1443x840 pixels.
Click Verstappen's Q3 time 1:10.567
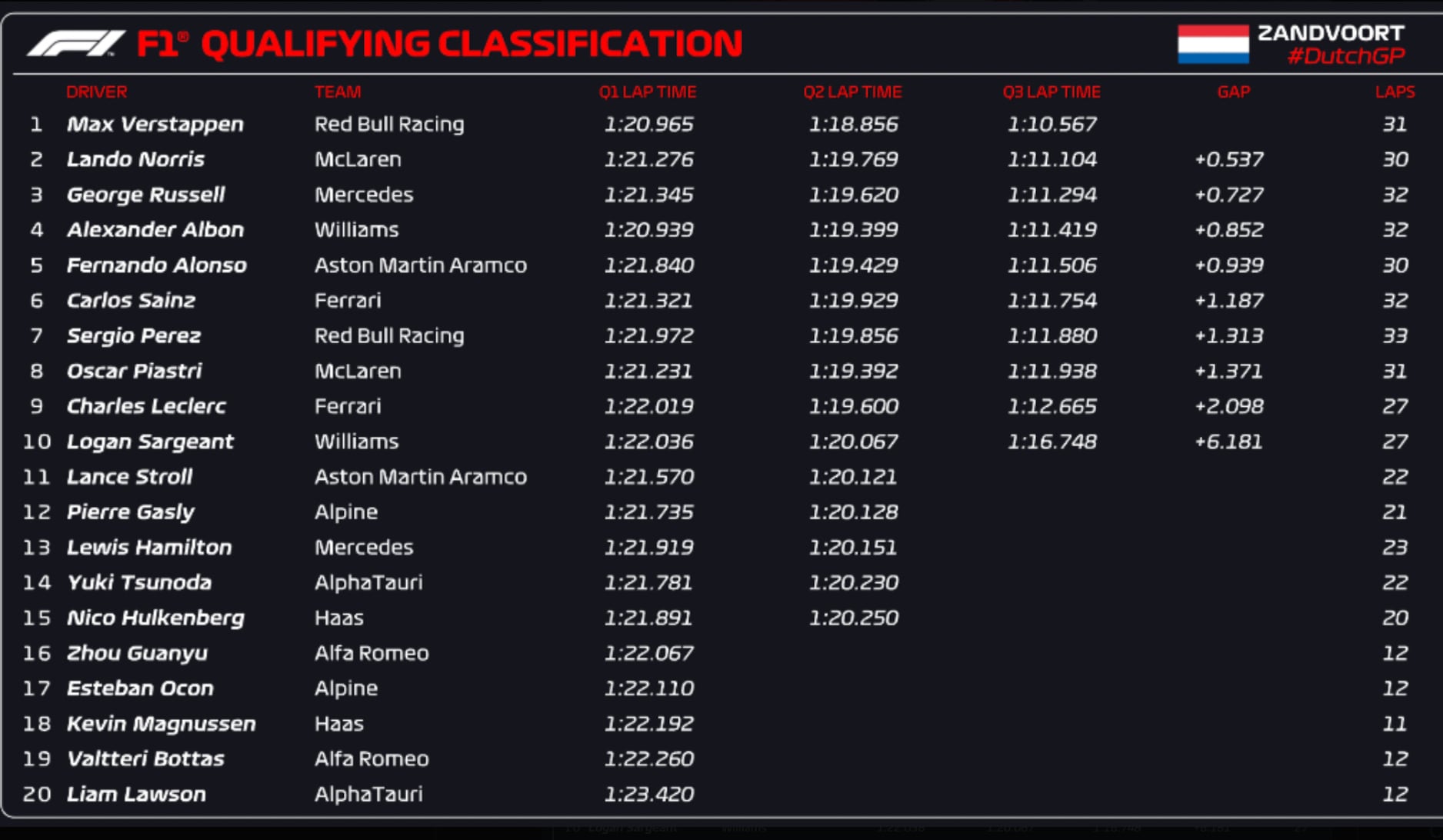(1052, 124)
